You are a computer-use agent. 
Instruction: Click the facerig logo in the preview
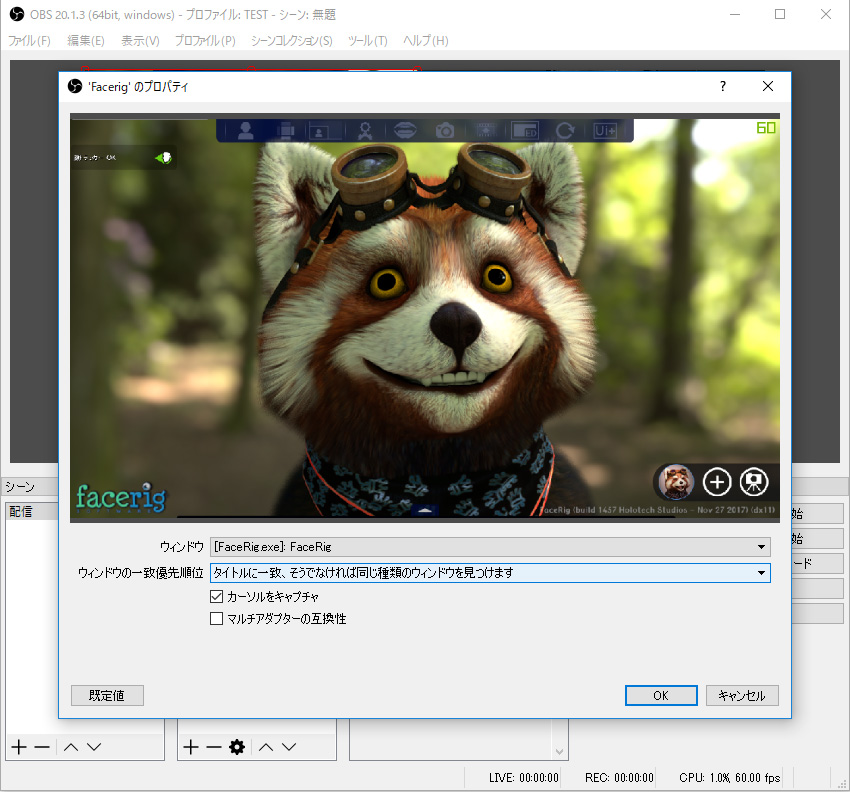point(121,497)
